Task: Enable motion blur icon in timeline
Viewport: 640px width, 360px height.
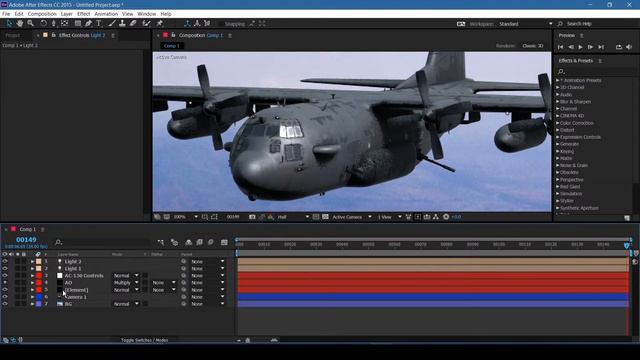Action: point(211,242)
